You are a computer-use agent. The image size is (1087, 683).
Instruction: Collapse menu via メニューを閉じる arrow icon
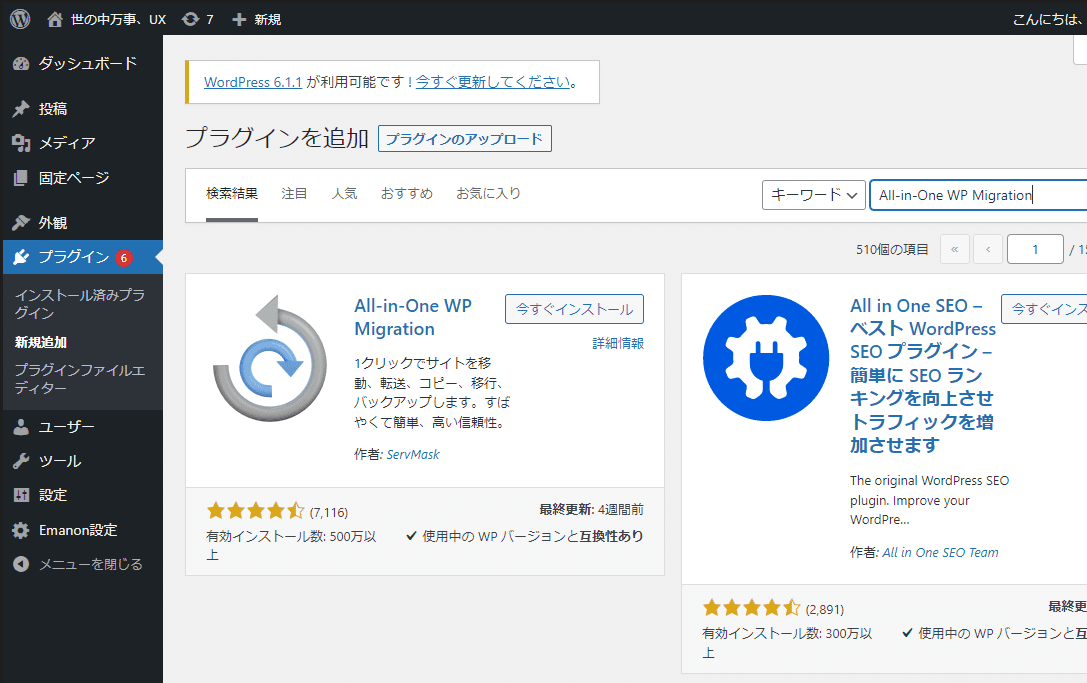(x=21, y=564)
